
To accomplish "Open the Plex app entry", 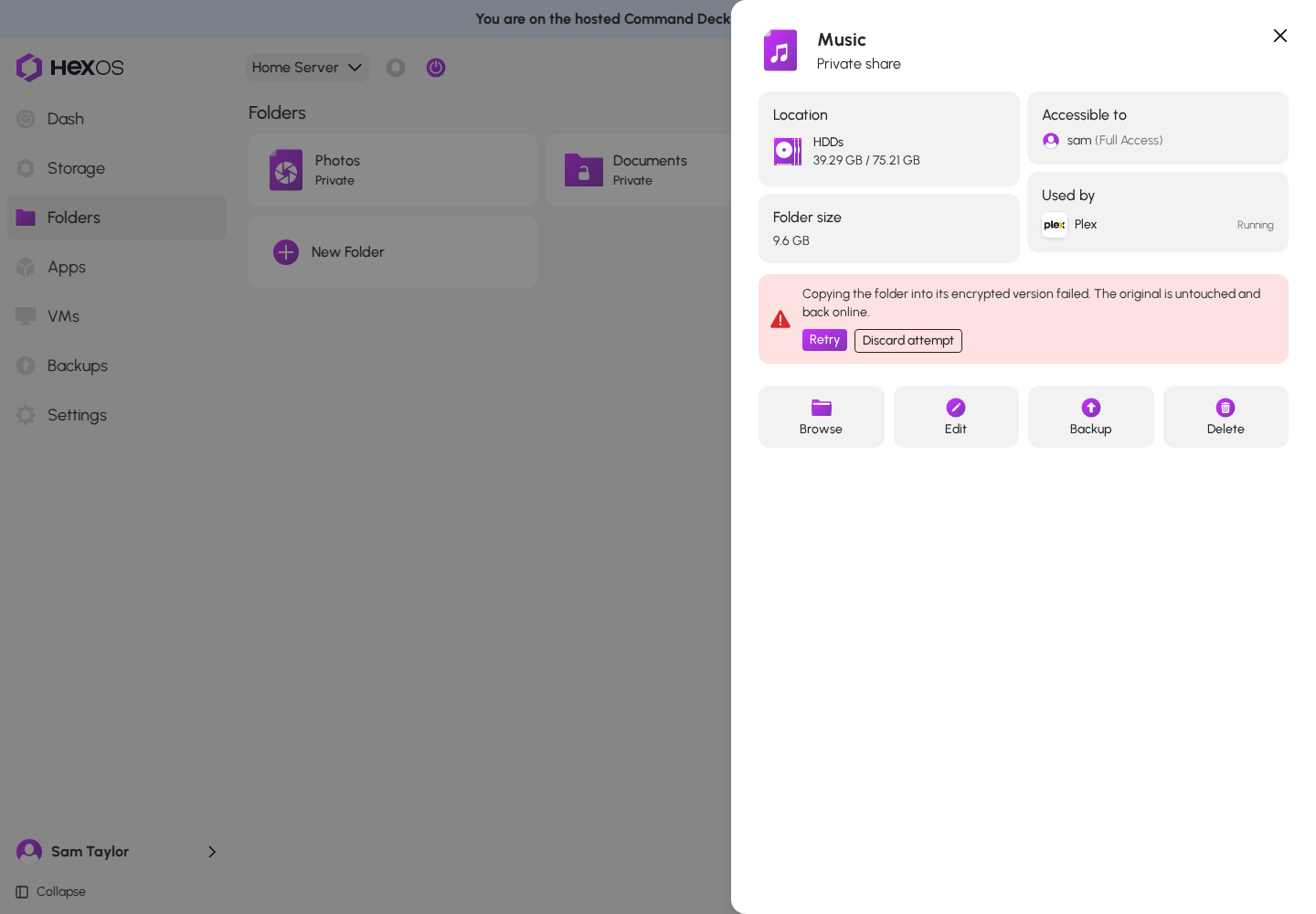I will (1158, 225).
